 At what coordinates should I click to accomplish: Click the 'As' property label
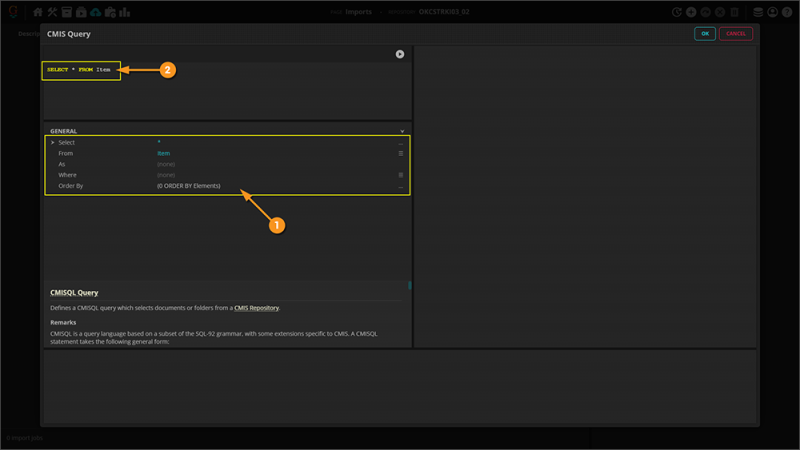point(62,164)
